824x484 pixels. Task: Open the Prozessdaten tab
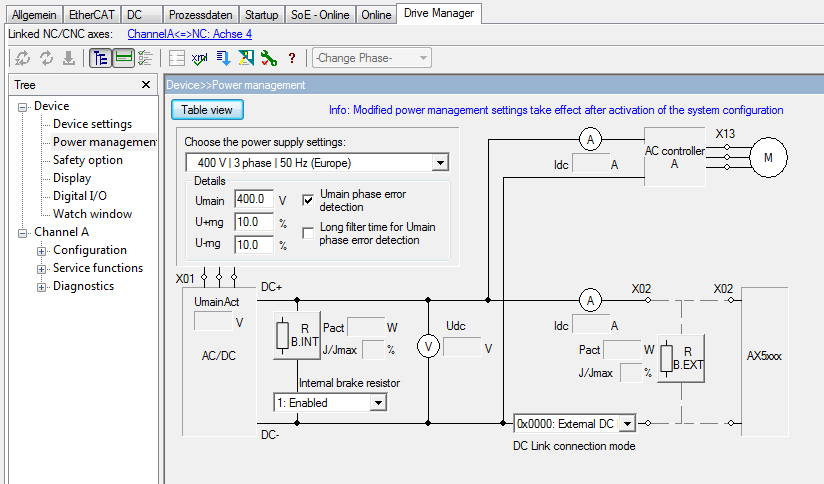coord(201,15)
